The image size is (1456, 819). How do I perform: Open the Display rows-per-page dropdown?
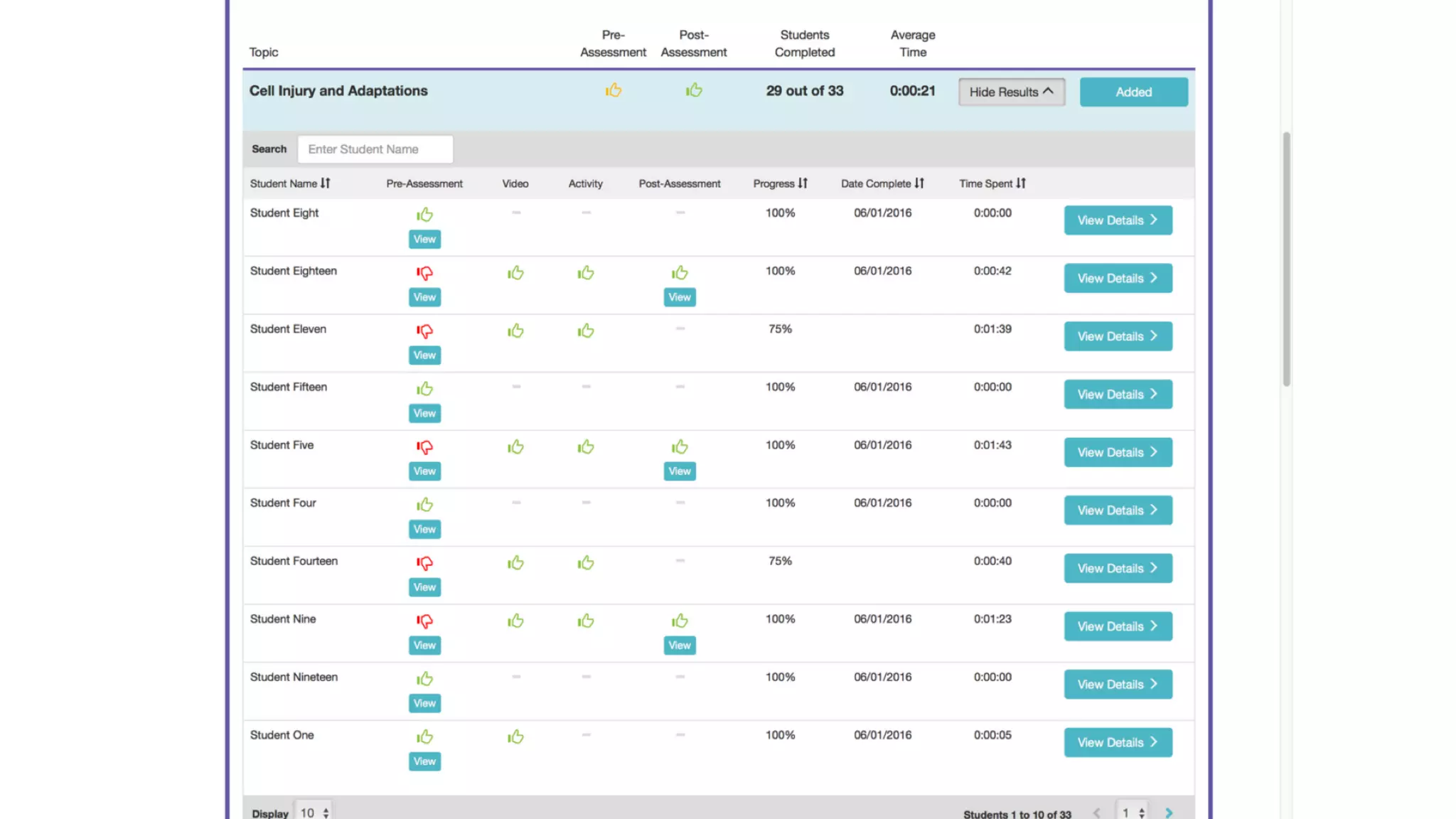click(x=314, y=813)
